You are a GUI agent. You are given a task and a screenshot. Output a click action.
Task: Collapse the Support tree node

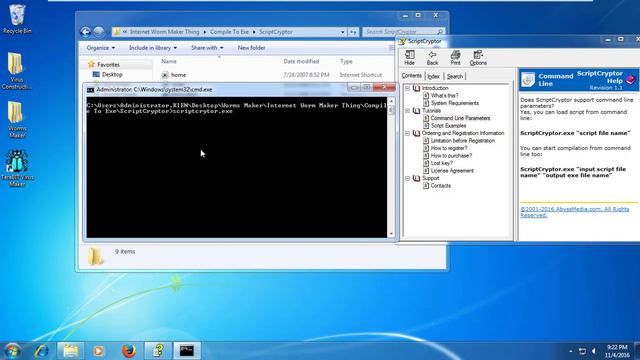click(407, 178)
